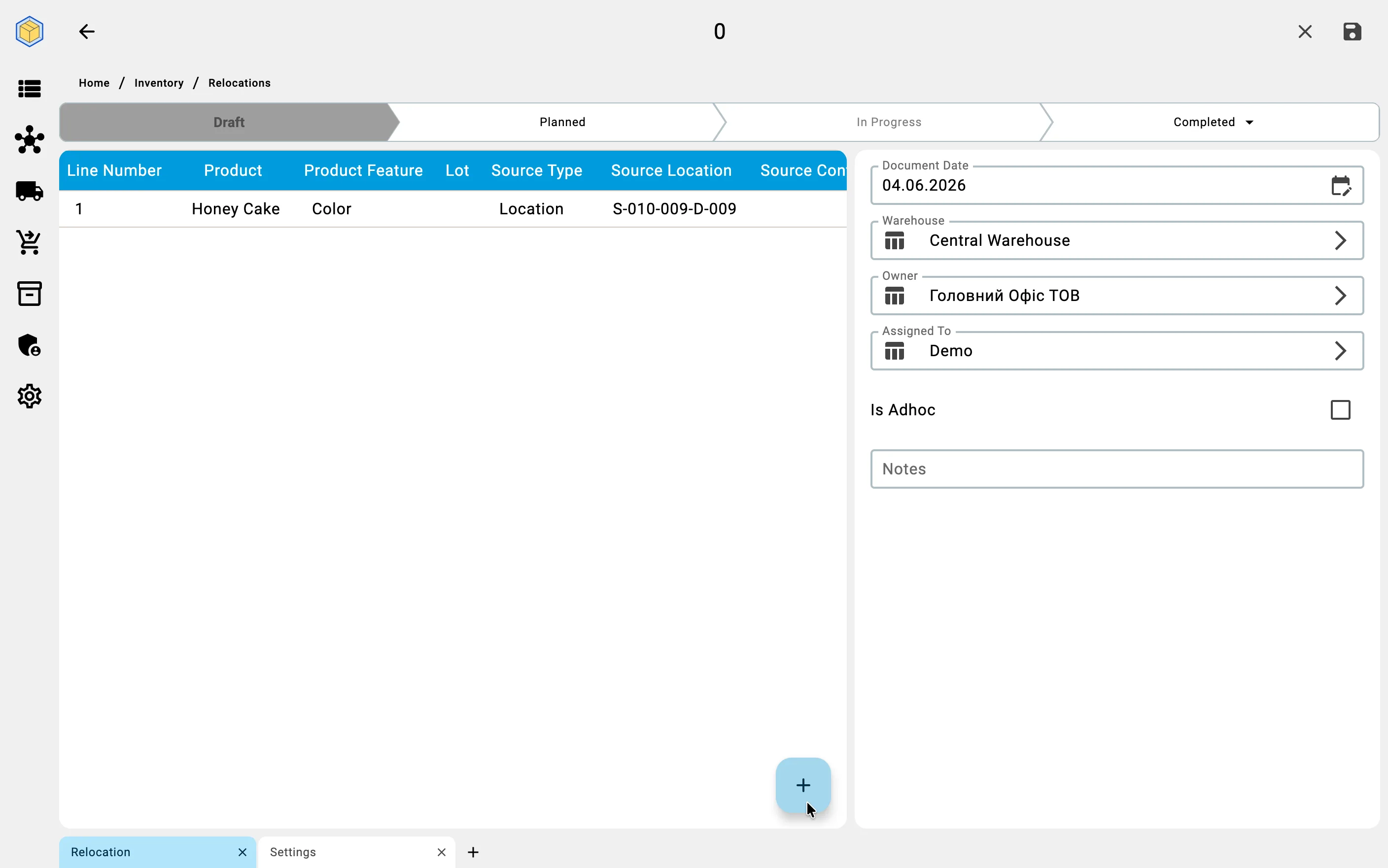Open the network hub sidebar icon
The width and height of the screenshot is (1388, 868).
tap(29, 139)
